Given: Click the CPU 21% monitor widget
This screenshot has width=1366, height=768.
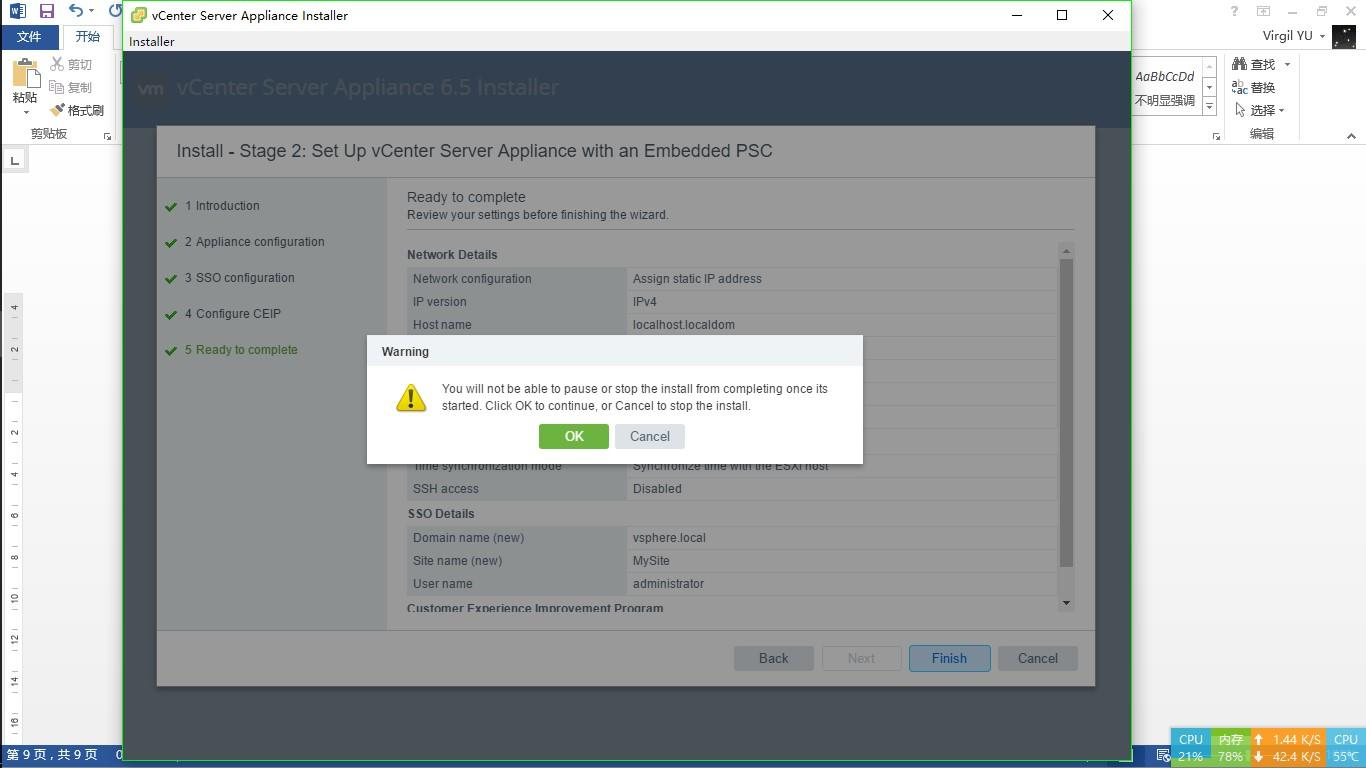Looking at the screenshot, I should (1190, 748).
